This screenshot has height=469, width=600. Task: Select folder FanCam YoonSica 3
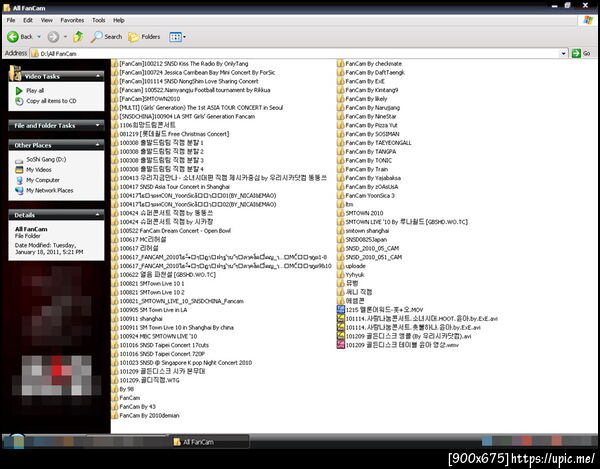coord(366,196)
